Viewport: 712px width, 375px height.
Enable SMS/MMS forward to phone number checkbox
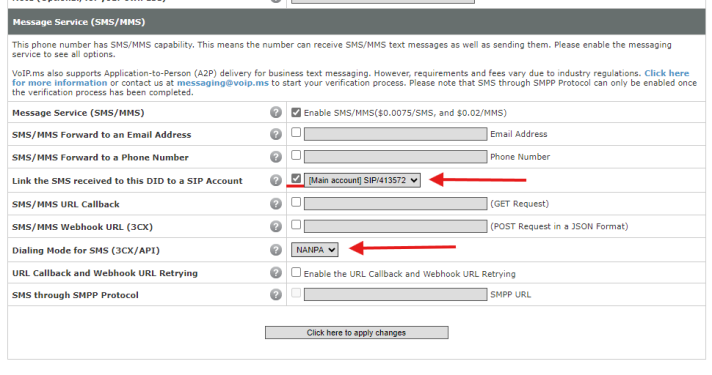coord(296,155)
